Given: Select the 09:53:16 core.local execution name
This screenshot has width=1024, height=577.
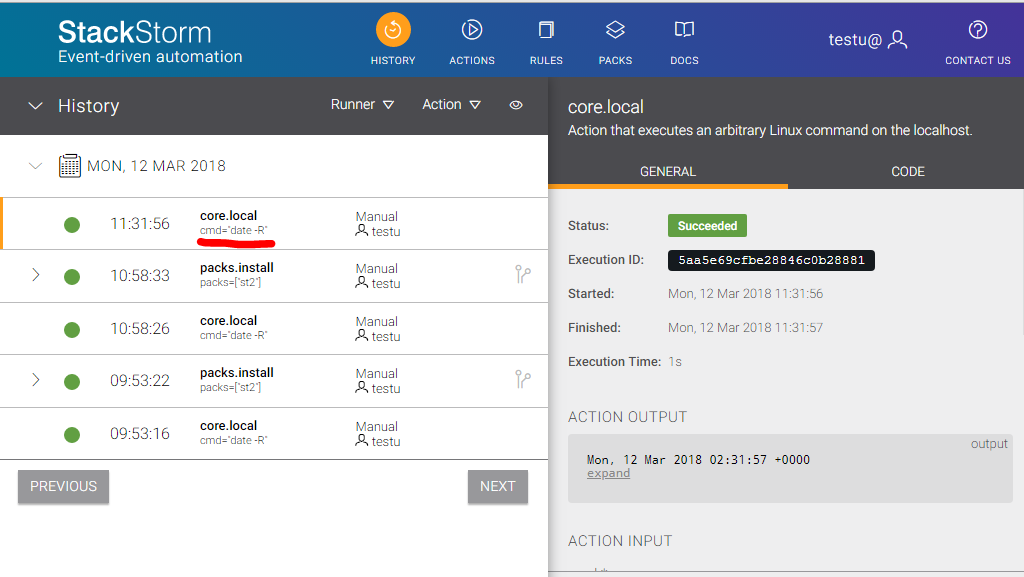Looking at the screenshot, I should tap(229, 426).
